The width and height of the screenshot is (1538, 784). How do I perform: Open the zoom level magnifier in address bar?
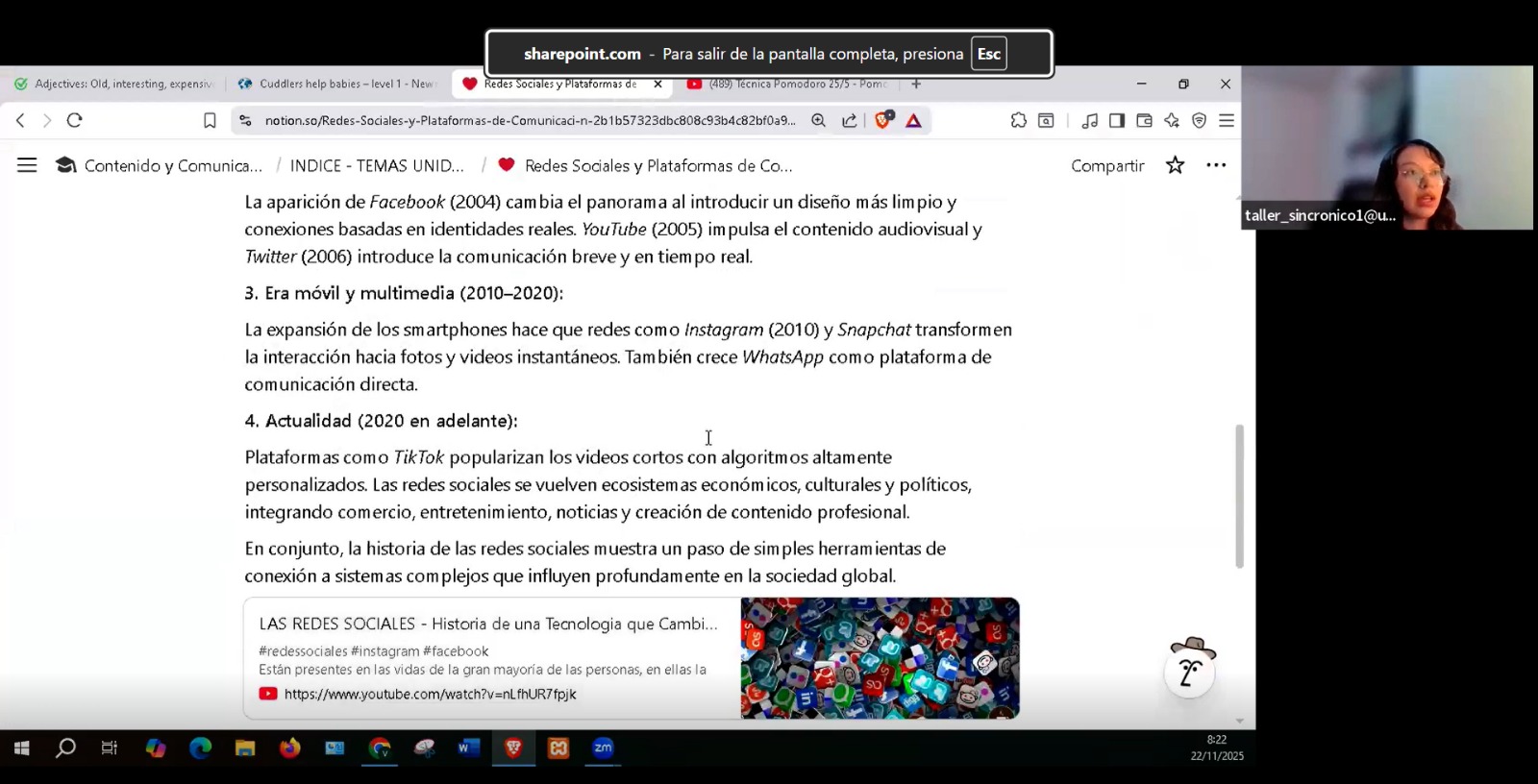tap(818, 120)
